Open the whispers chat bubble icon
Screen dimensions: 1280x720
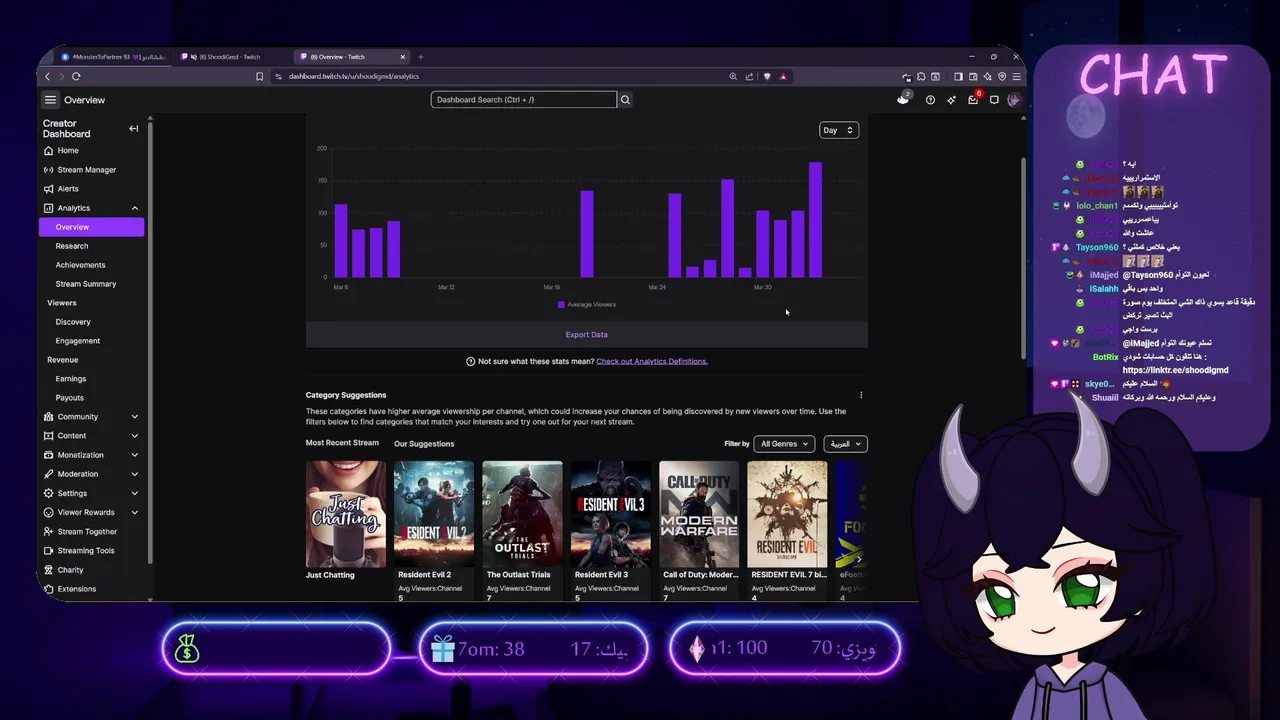pos(994,100)
